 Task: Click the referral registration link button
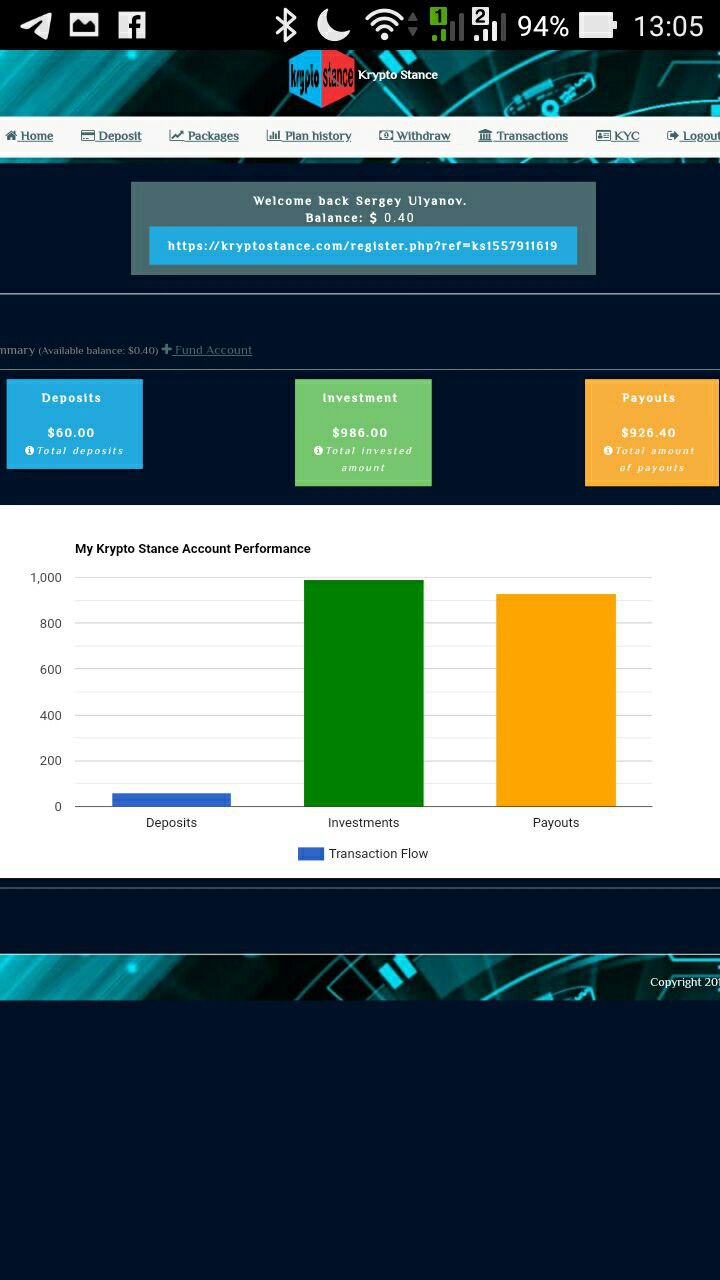coord(363,245)
